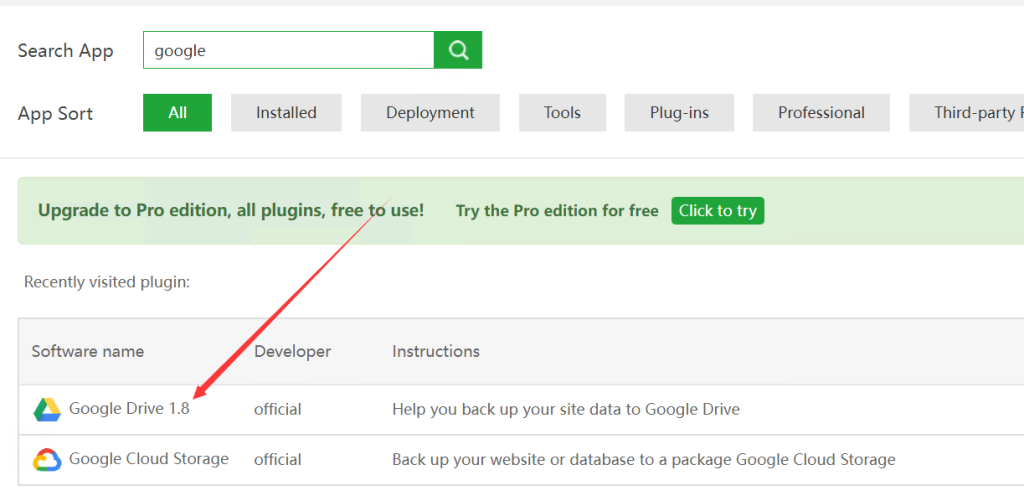Switch to the Tools tab
1024x501 pixels.
pos(562,113)
